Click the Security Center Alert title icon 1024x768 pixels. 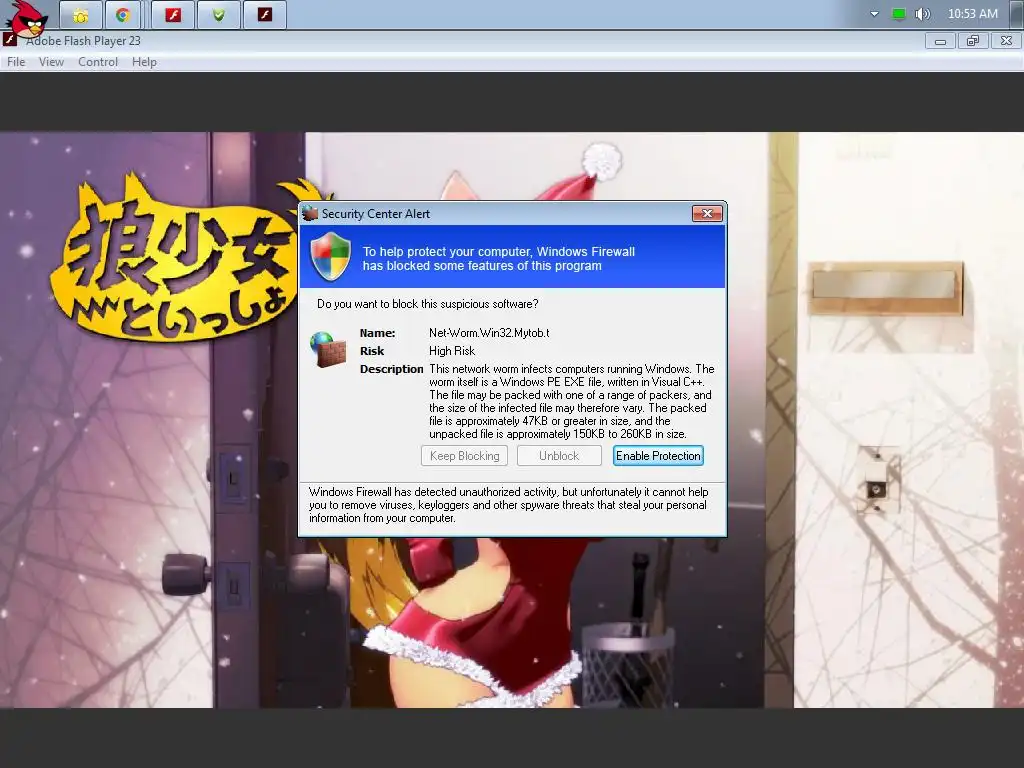pyautogui.click(x=310, y=214)
